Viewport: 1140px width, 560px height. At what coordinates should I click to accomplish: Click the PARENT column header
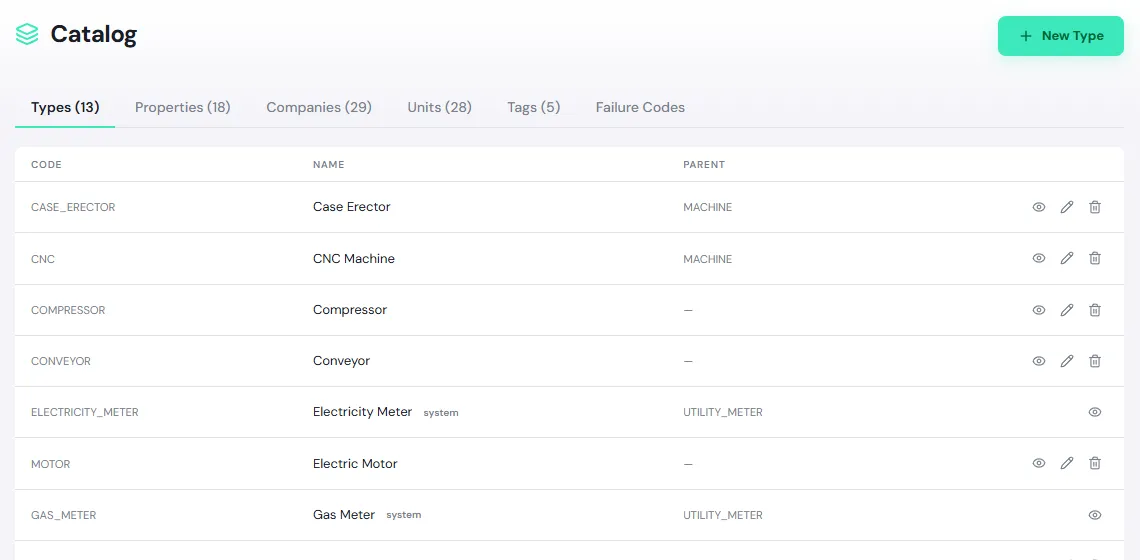tap(704, 165)
